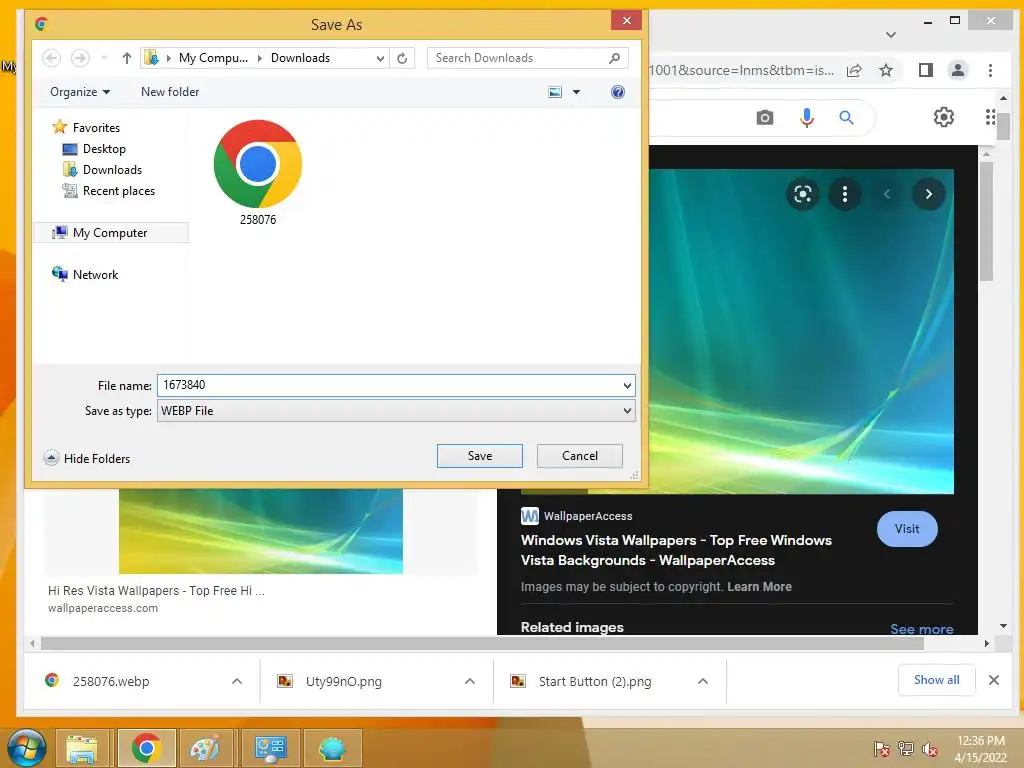Open the Organize menu

pyautogui.click(x=80, y=92)
